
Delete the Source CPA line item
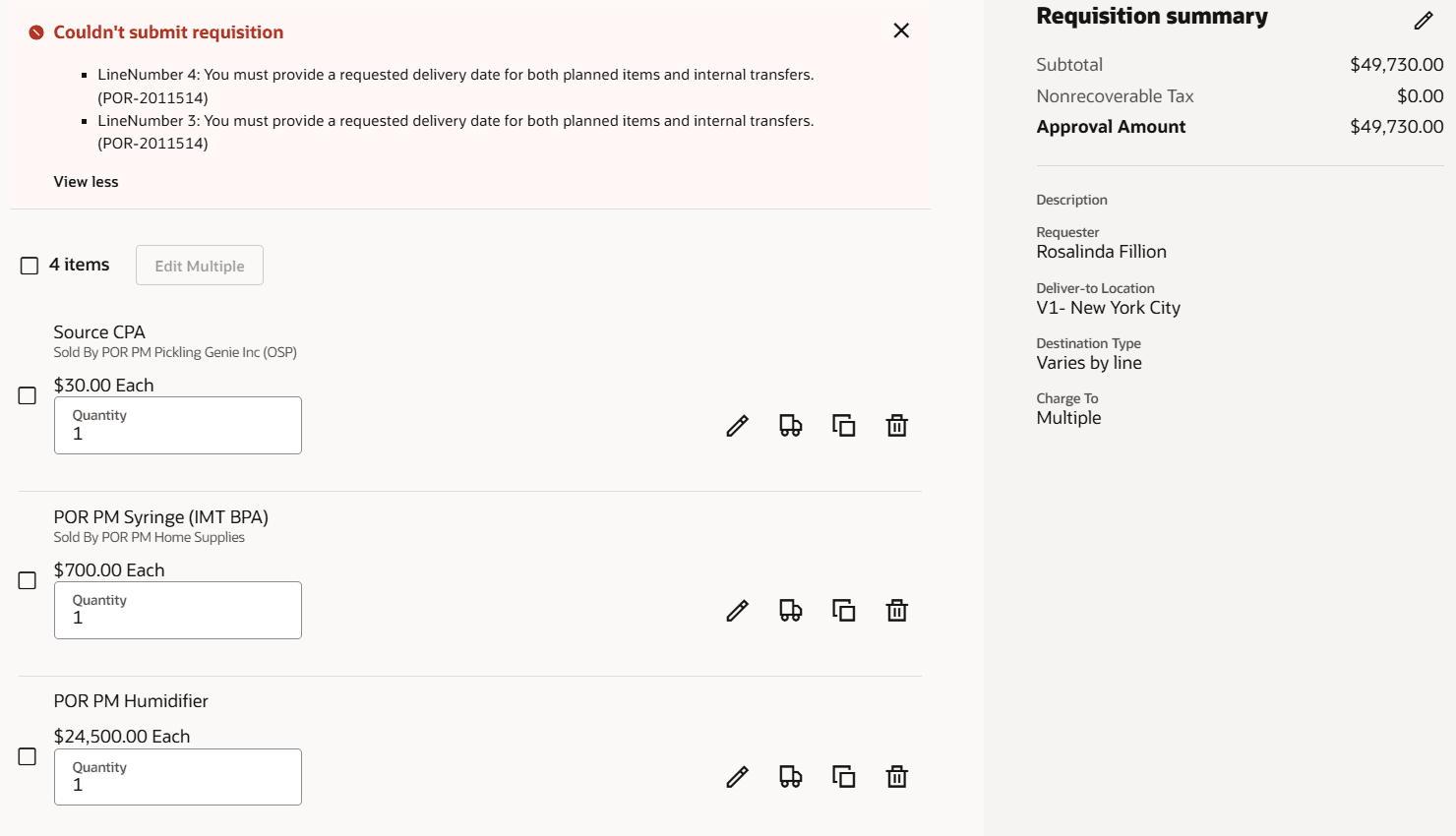click(896, 425)
